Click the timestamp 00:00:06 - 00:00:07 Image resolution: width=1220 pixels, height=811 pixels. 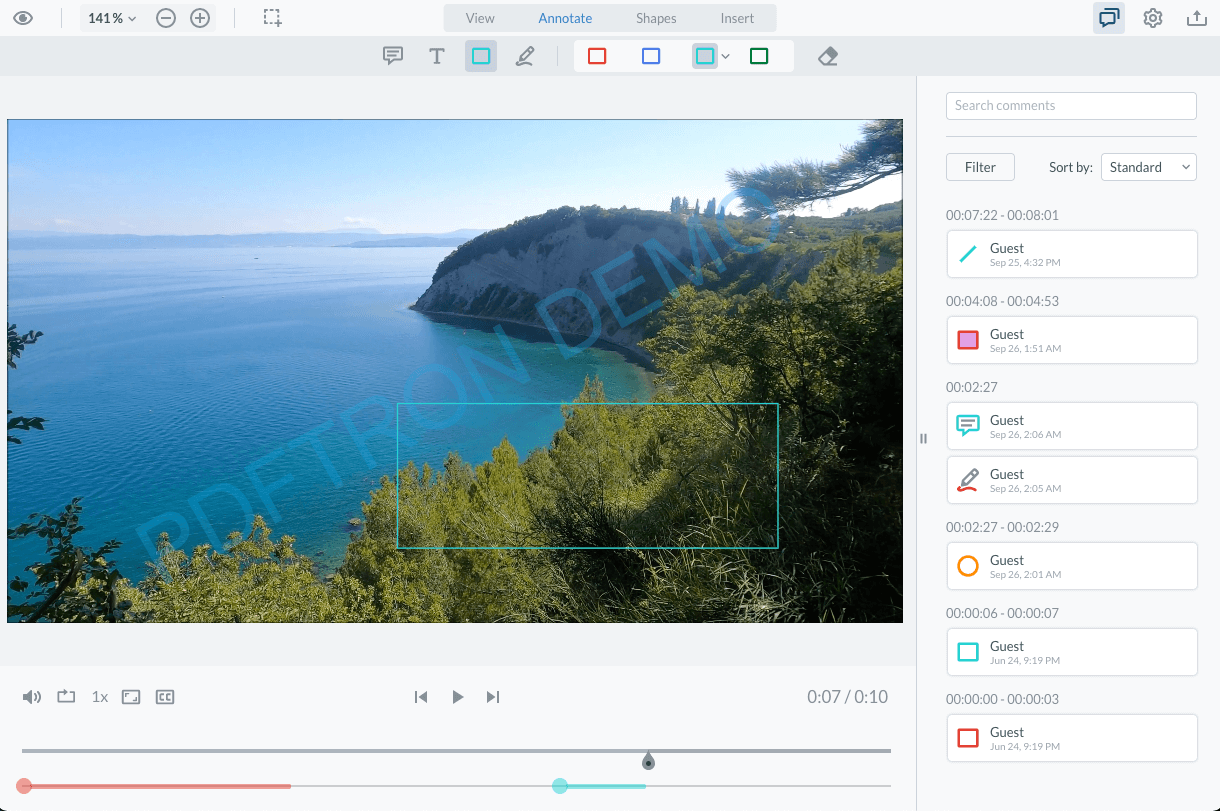(1002, 613)
